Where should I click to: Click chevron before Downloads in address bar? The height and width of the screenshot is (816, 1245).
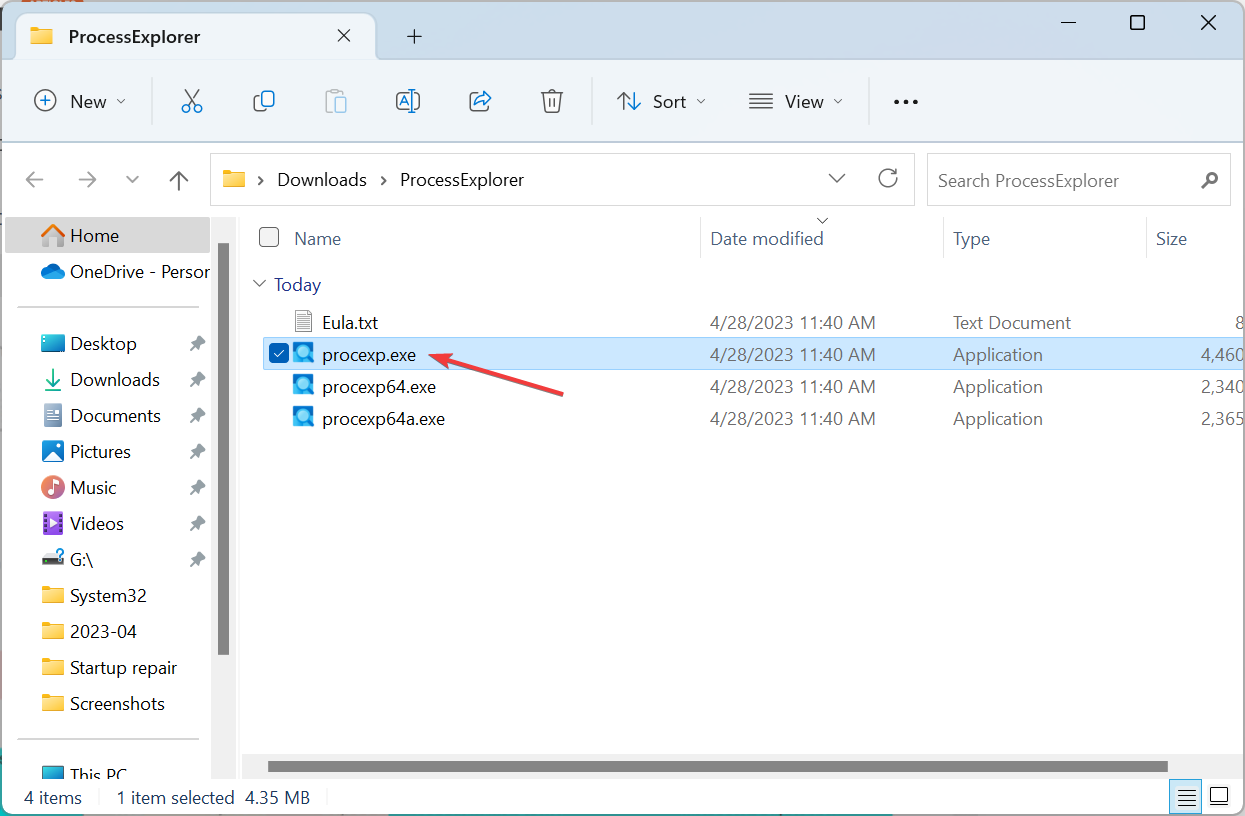(261, 180)
